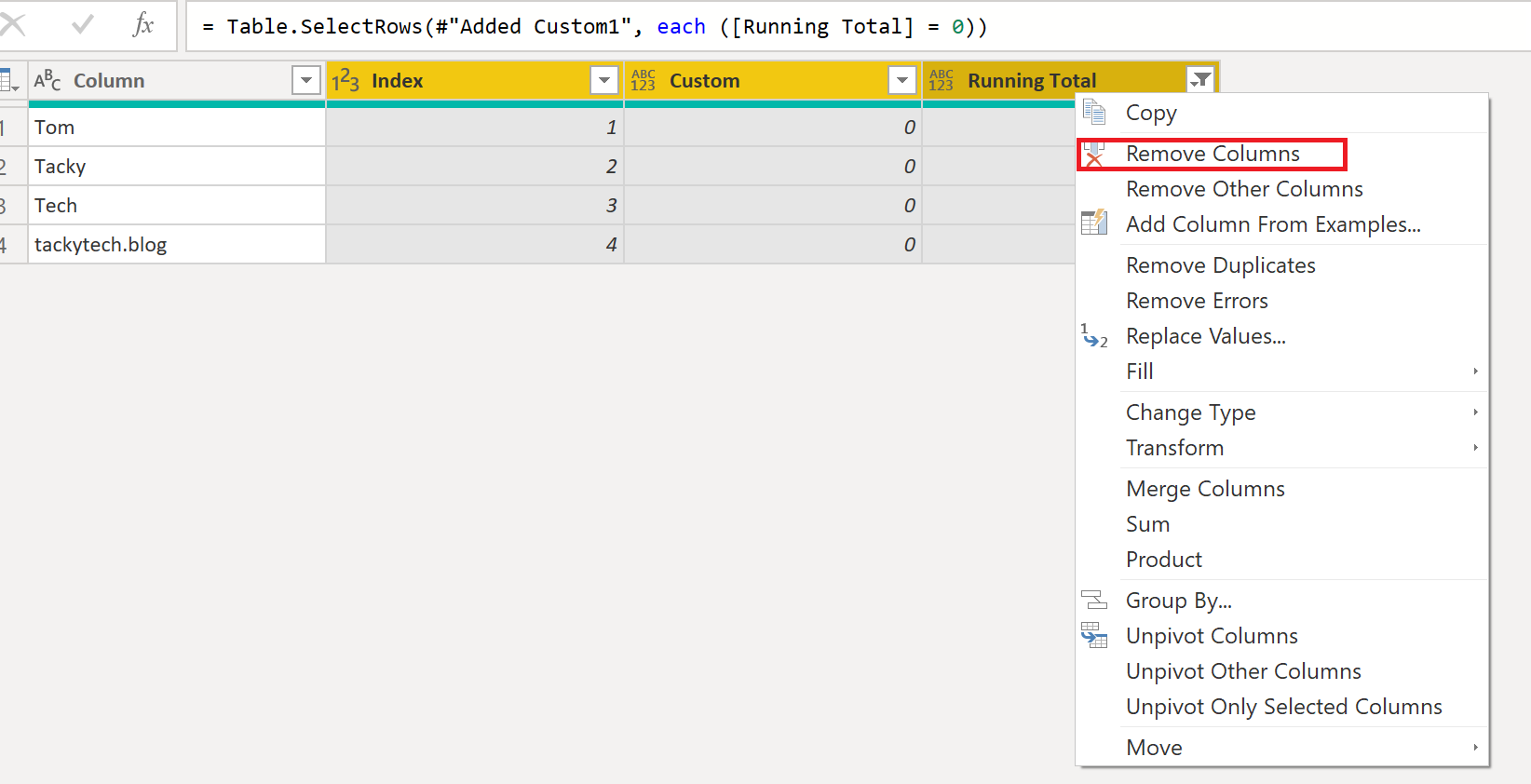Viewport: 1531px width, 784px height.
Task: Click the Unpivot Columns icon
Action: pyautogui.click(x=1094, y=636)
